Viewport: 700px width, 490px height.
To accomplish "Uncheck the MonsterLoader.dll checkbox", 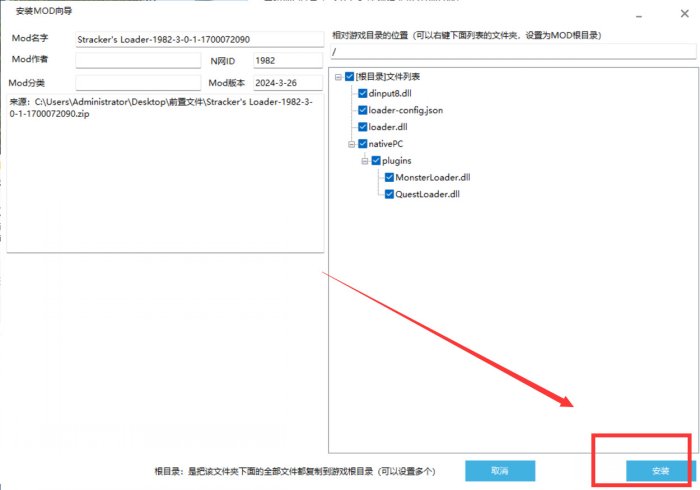I will 389,177.
